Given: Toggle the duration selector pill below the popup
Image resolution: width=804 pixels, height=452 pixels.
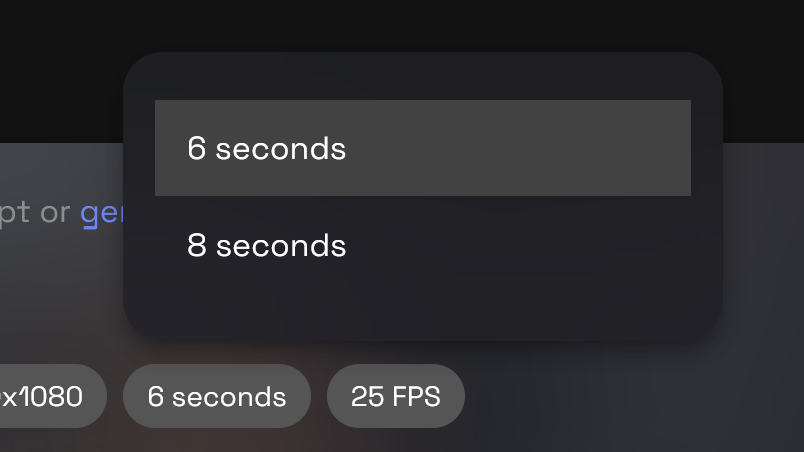Looking at the screenshot, I should coord(216,396).
